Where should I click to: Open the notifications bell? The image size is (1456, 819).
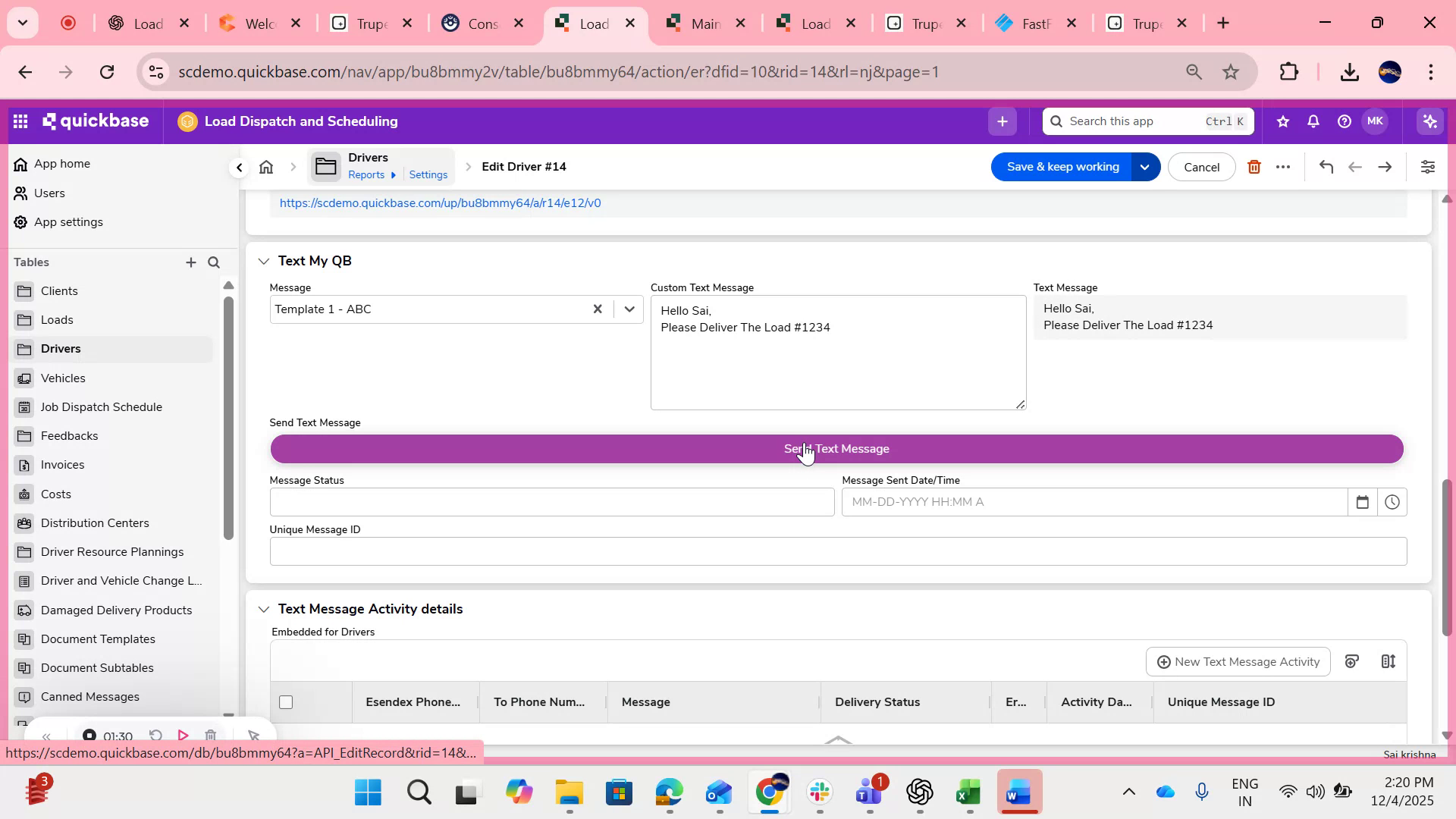point(1312,121)
